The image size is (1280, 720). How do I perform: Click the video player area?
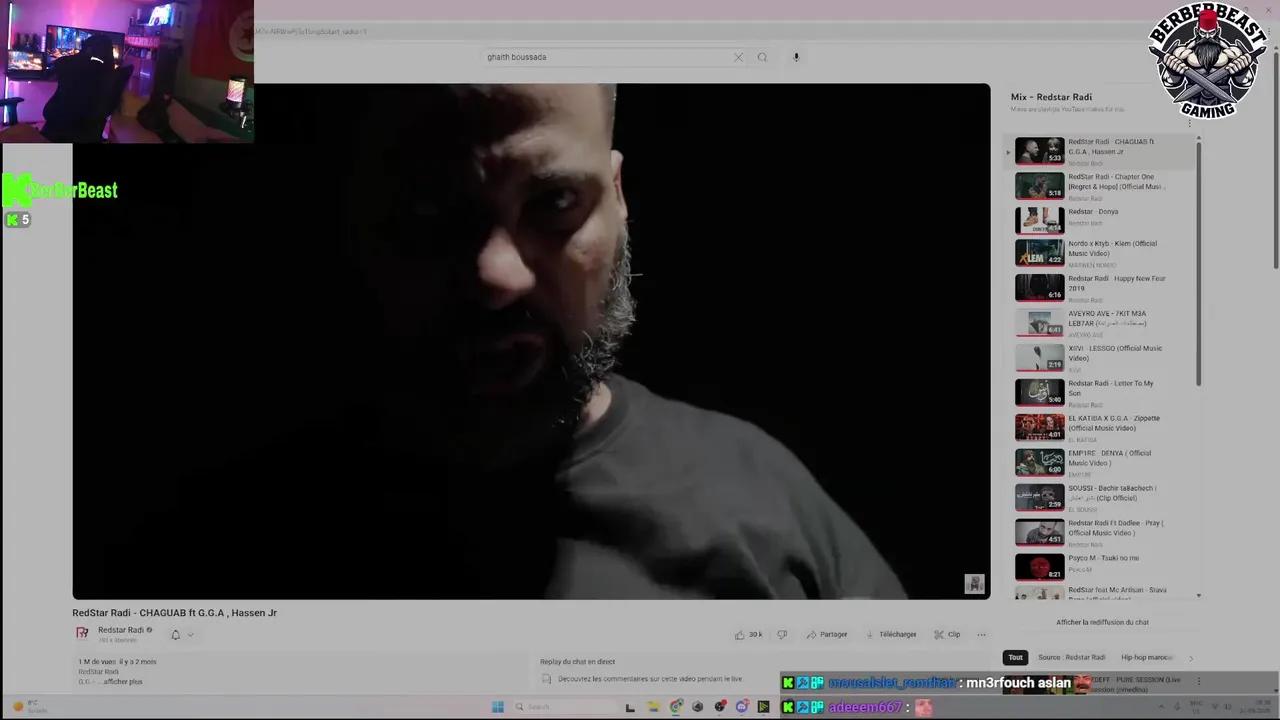531,341
